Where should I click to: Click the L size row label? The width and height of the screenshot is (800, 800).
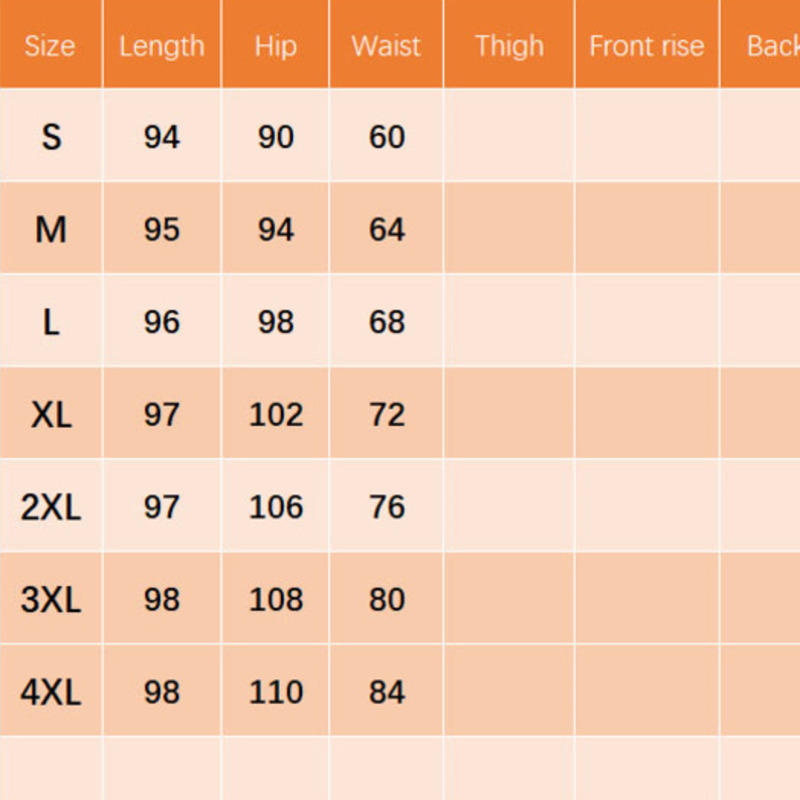coord(51,322)
